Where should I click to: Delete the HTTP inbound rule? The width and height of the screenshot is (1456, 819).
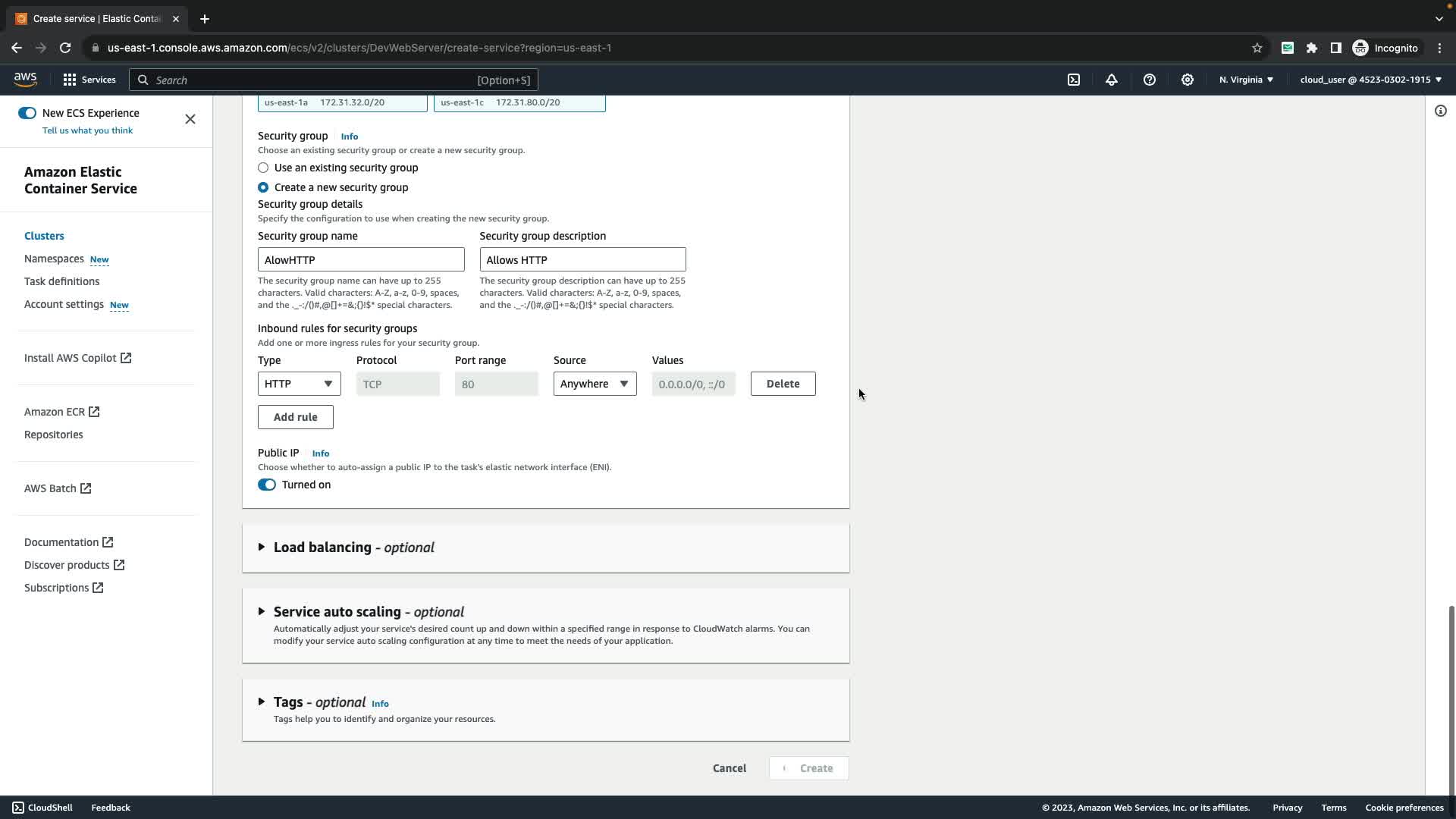(x=783, y=384)
